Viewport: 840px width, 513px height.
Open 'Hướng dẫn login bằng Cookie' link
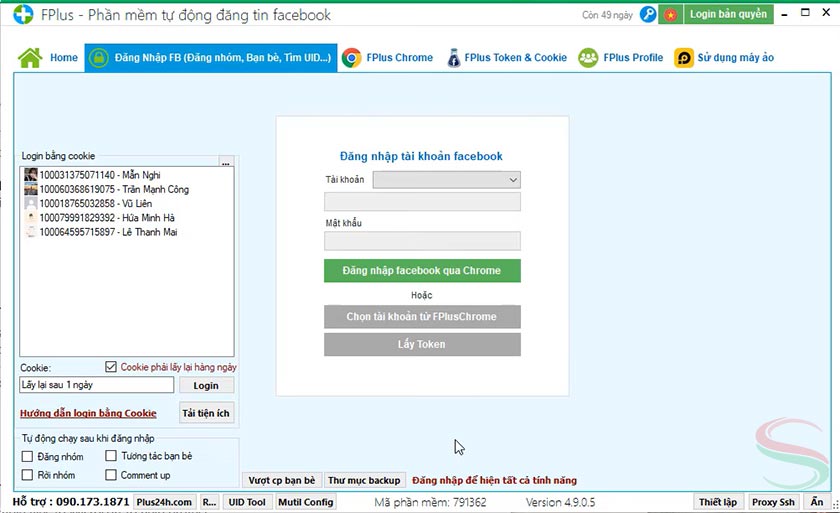click(88, 413)
